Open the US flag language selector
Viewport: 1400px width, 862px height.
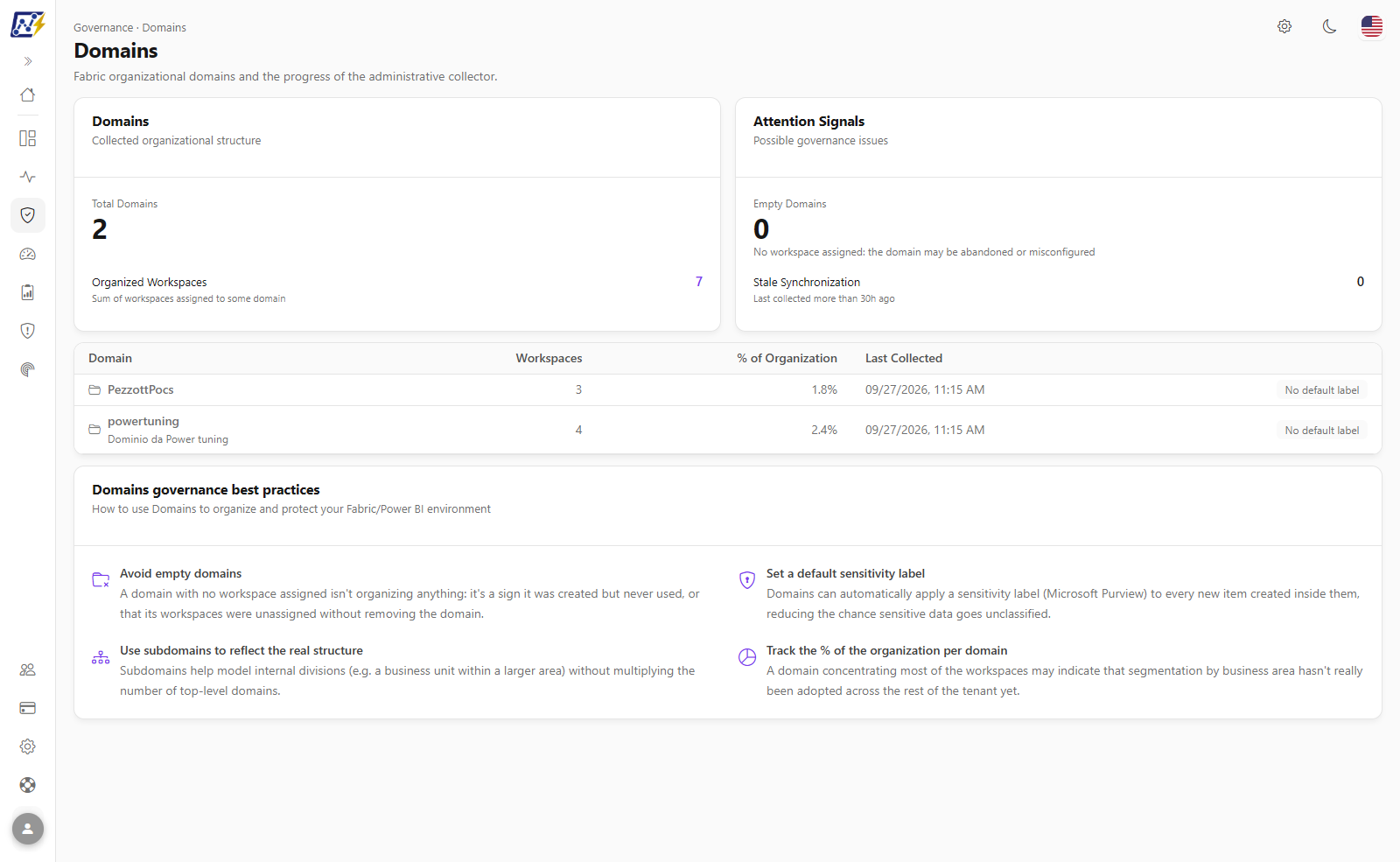pos(1372,26)
